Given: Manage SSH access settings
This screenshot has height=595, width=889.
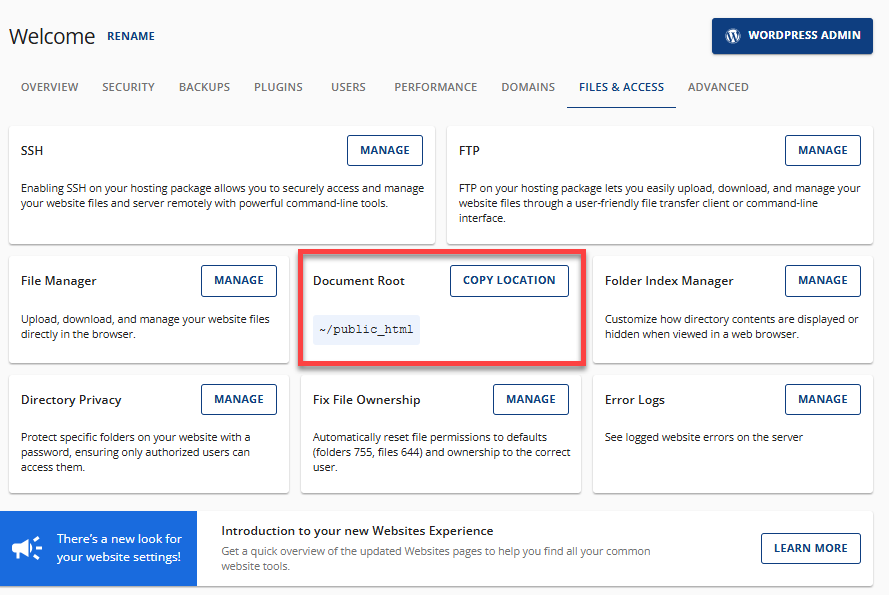Looking at the screenshot, I should pyautogui.click(x=385, y=150).
